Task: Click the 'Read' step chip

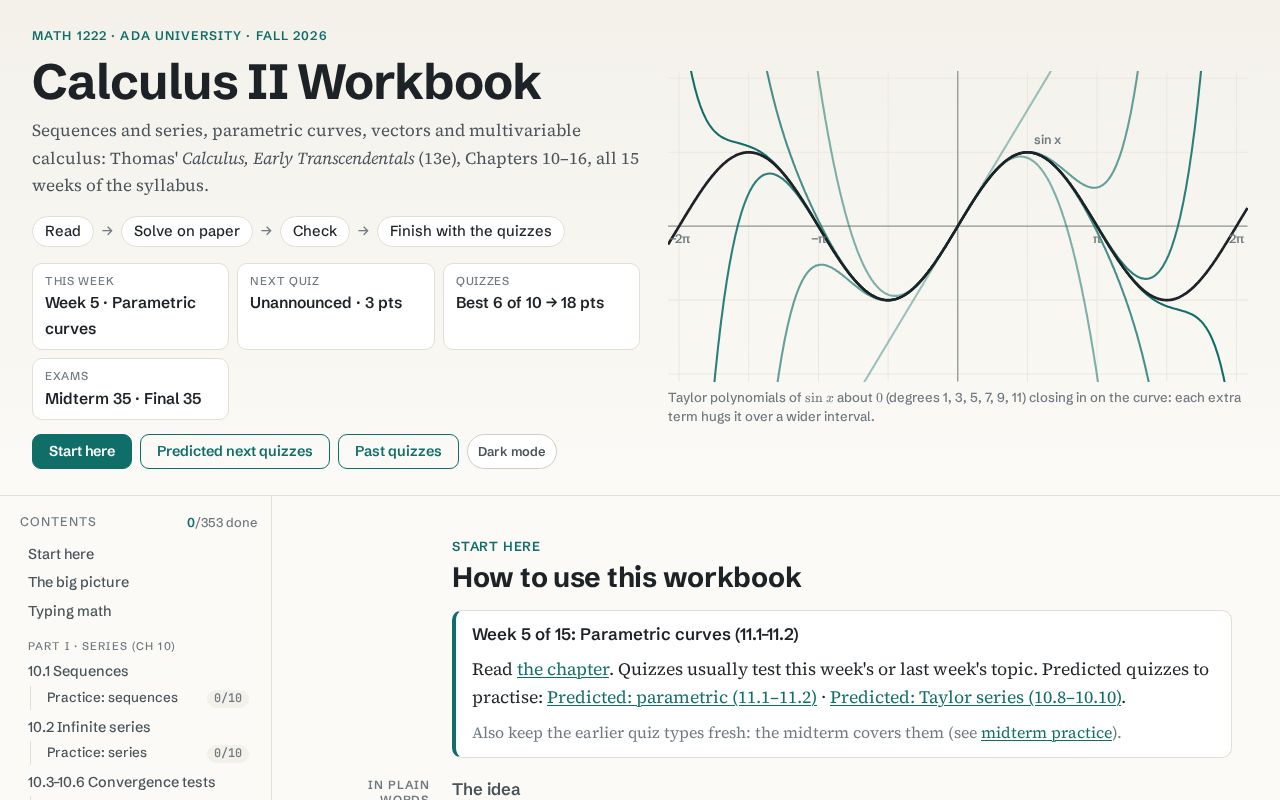Action: point(63,231)
